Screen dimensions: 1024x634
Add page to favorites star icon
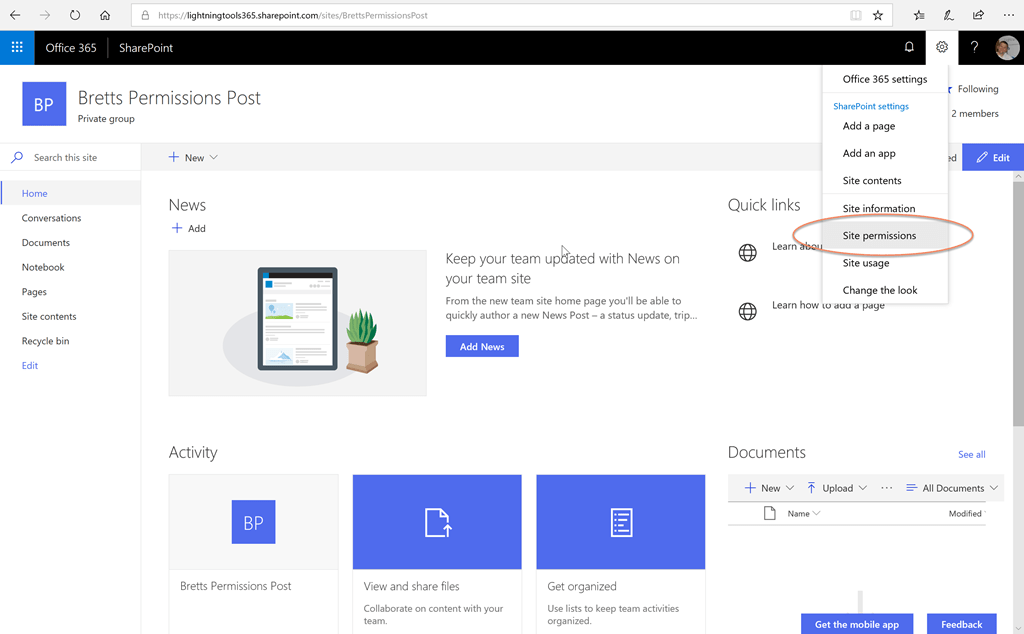[x=878, y=15]
